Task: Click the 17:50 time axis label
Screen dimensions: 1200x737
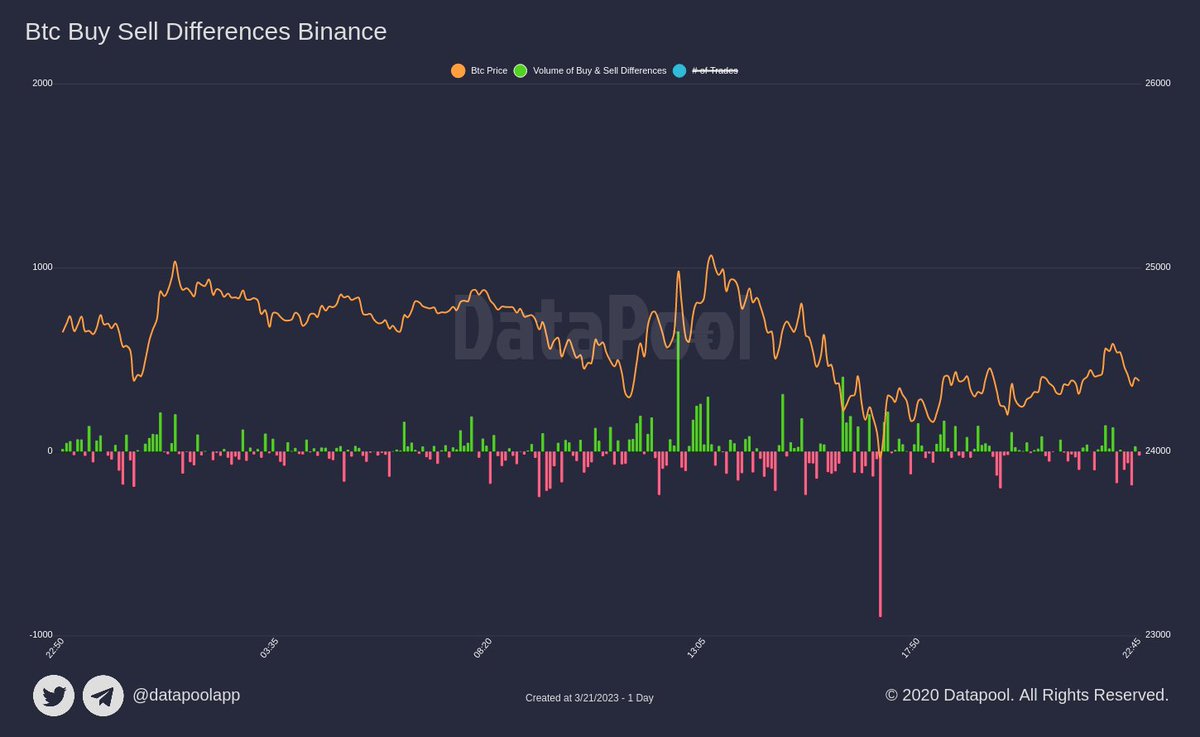Action: [909, 648]
